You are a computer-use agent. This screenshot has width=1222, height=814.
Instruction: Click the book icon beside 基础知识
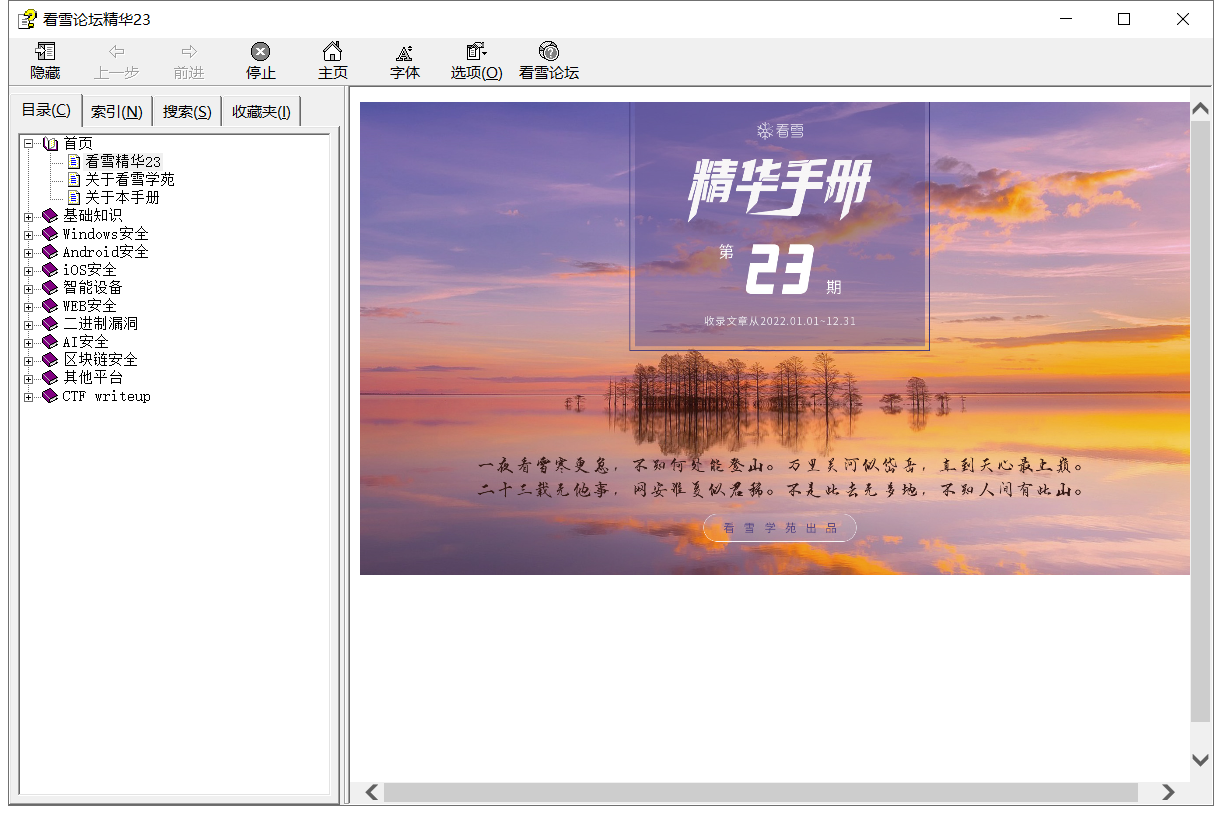pos(51,215)
